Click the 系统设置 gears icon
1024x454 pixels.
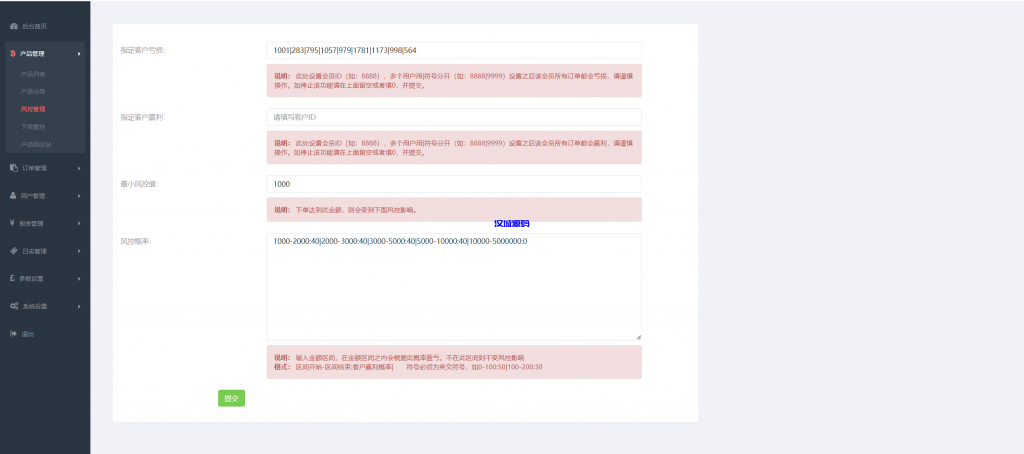pyautogui.click(x=14, y=306)
